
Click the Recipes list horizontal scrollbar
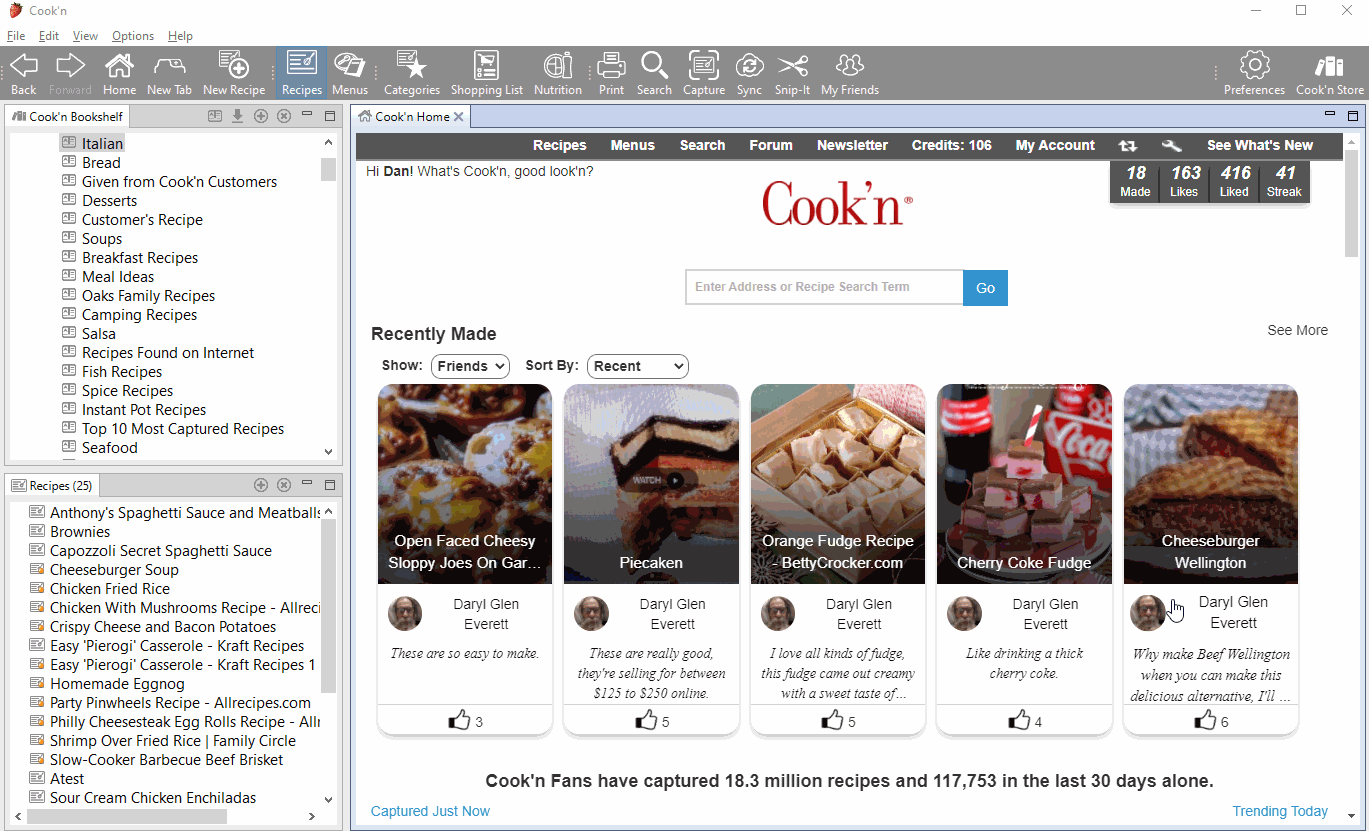(x=127, y=817)
